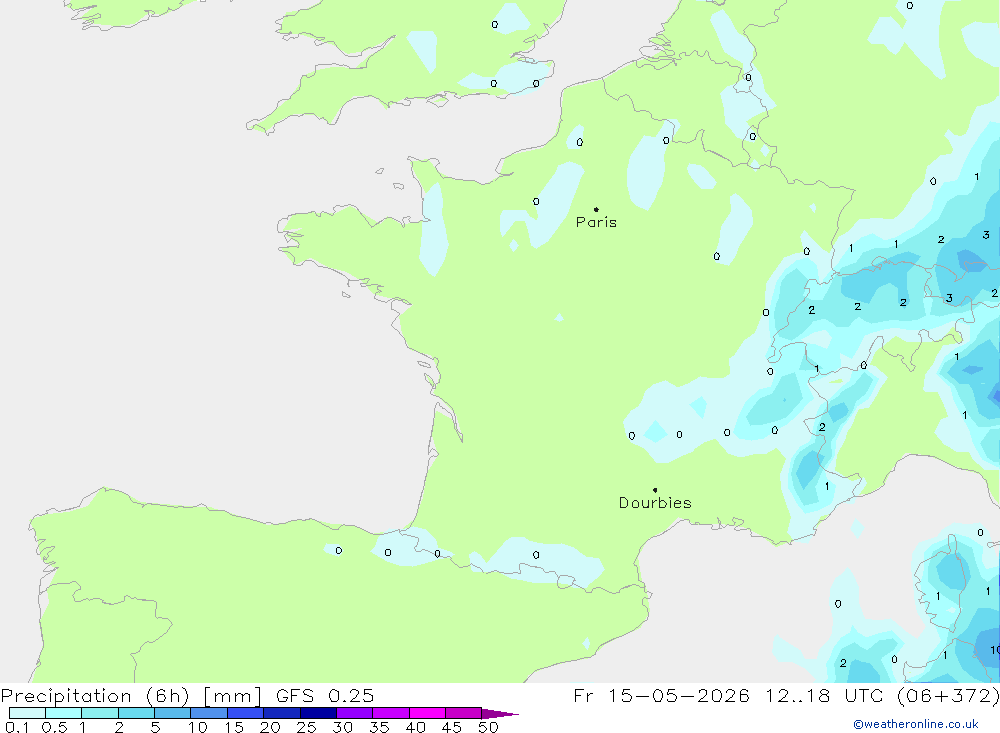Pick the legend swatch between 30 and 35
The image size is (1000, 733).
pos(355,713)
